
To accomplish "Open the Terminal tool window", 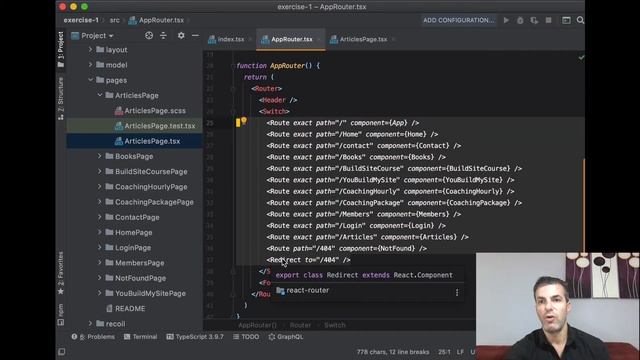I will [x=140, y=337].
